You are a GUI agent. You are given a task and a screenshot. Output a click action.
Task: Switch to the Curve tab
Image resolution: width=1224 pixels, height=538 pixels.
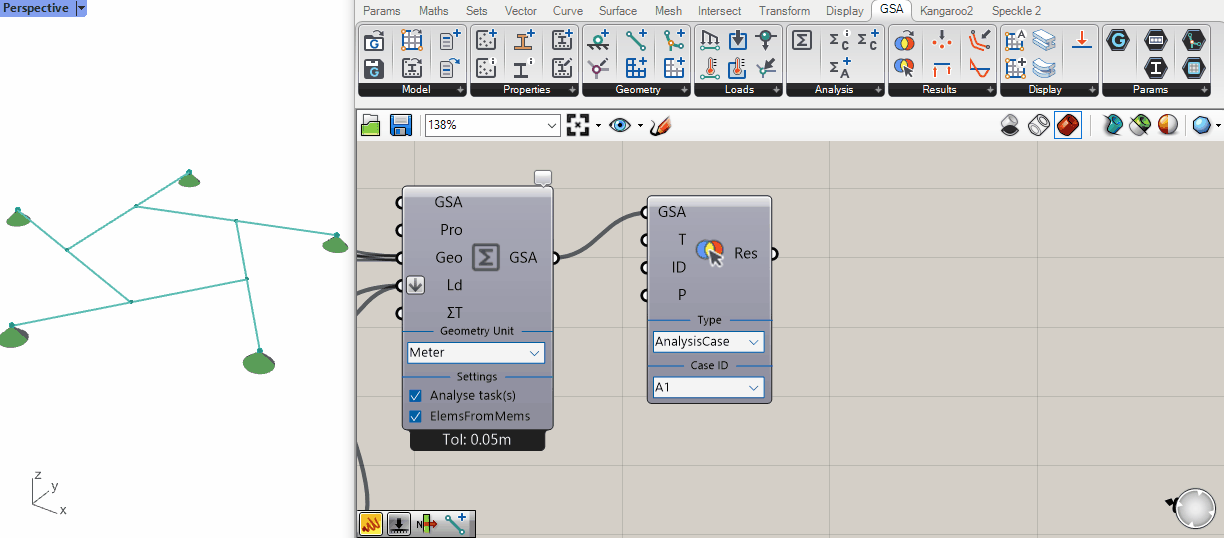pos(568,11)
